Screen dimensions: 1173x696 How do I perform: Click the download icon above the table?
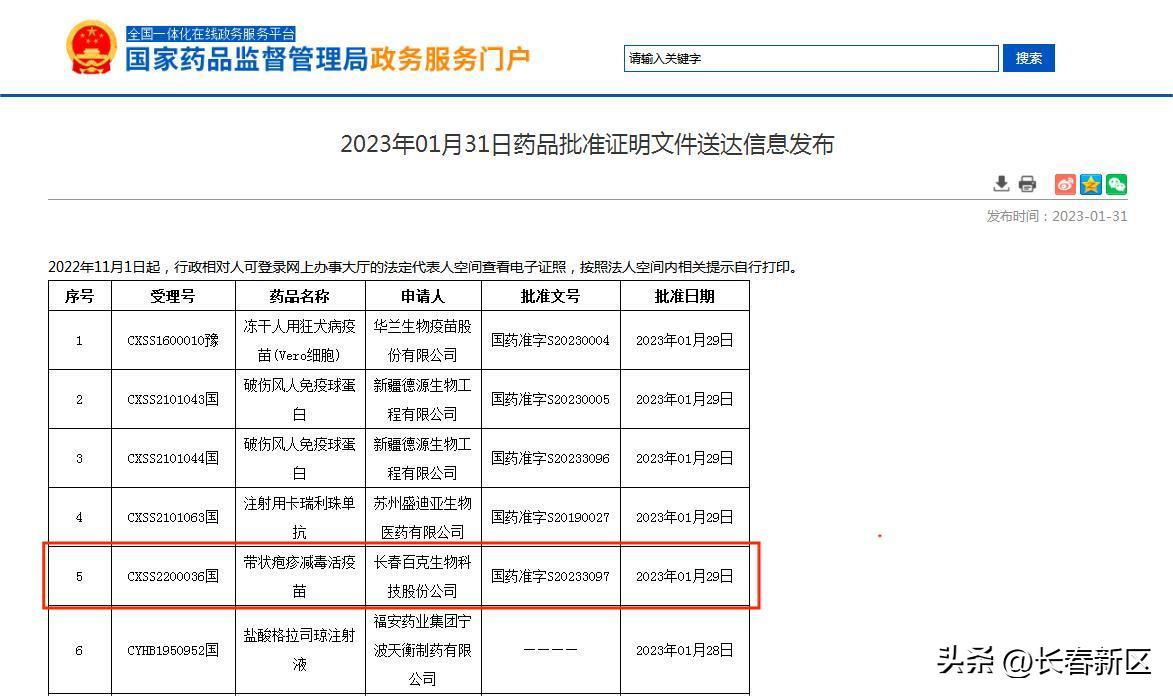click(x=1000, y=184)
